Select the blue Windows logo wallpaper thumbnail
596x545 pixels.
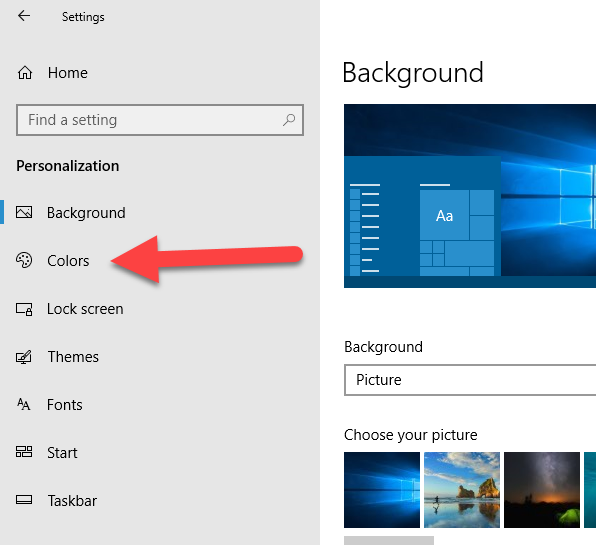(x=382, y=490)
